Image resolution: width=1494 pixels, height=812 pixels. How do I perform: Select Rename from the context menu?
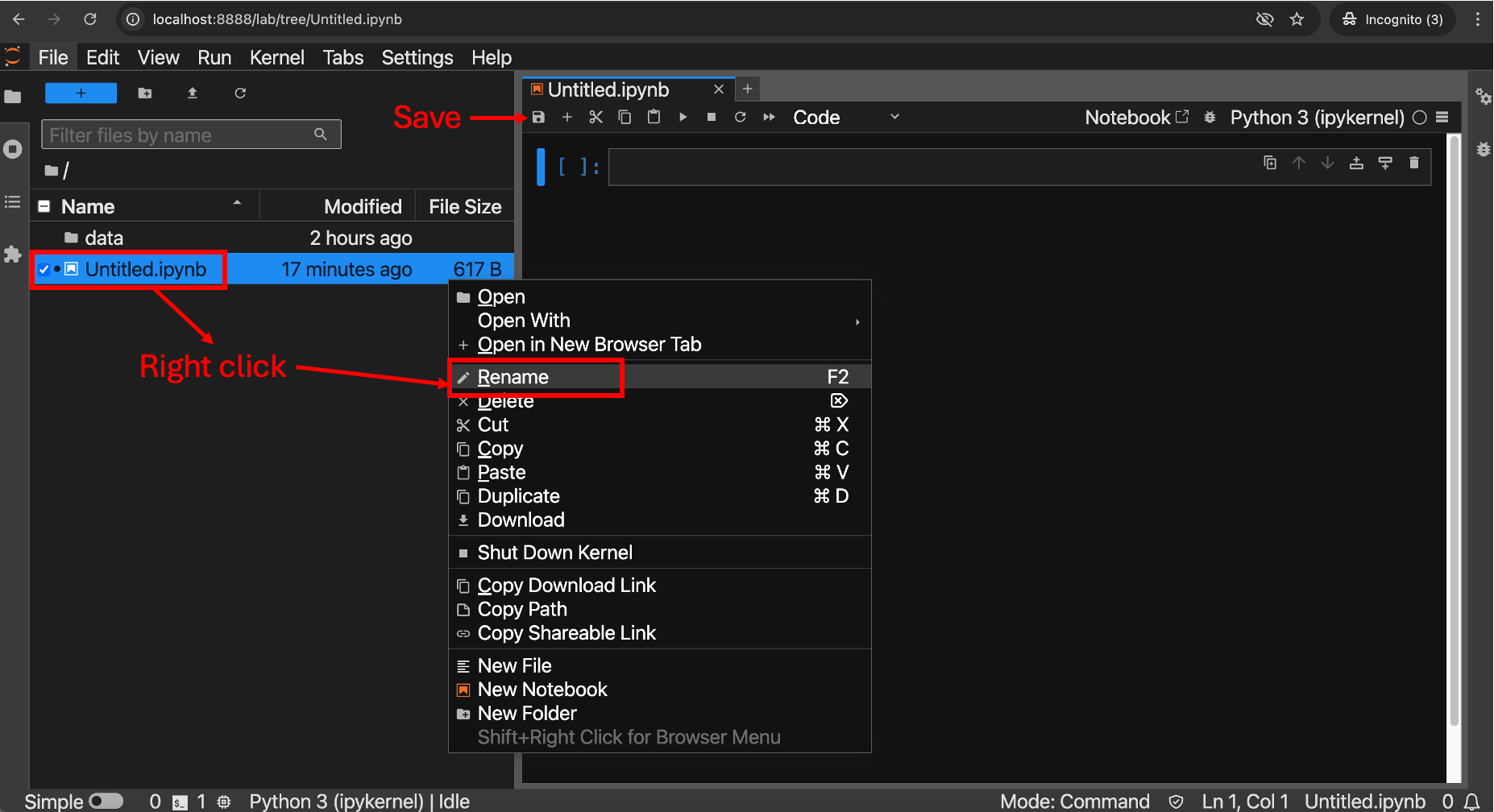tap(513, 377)
